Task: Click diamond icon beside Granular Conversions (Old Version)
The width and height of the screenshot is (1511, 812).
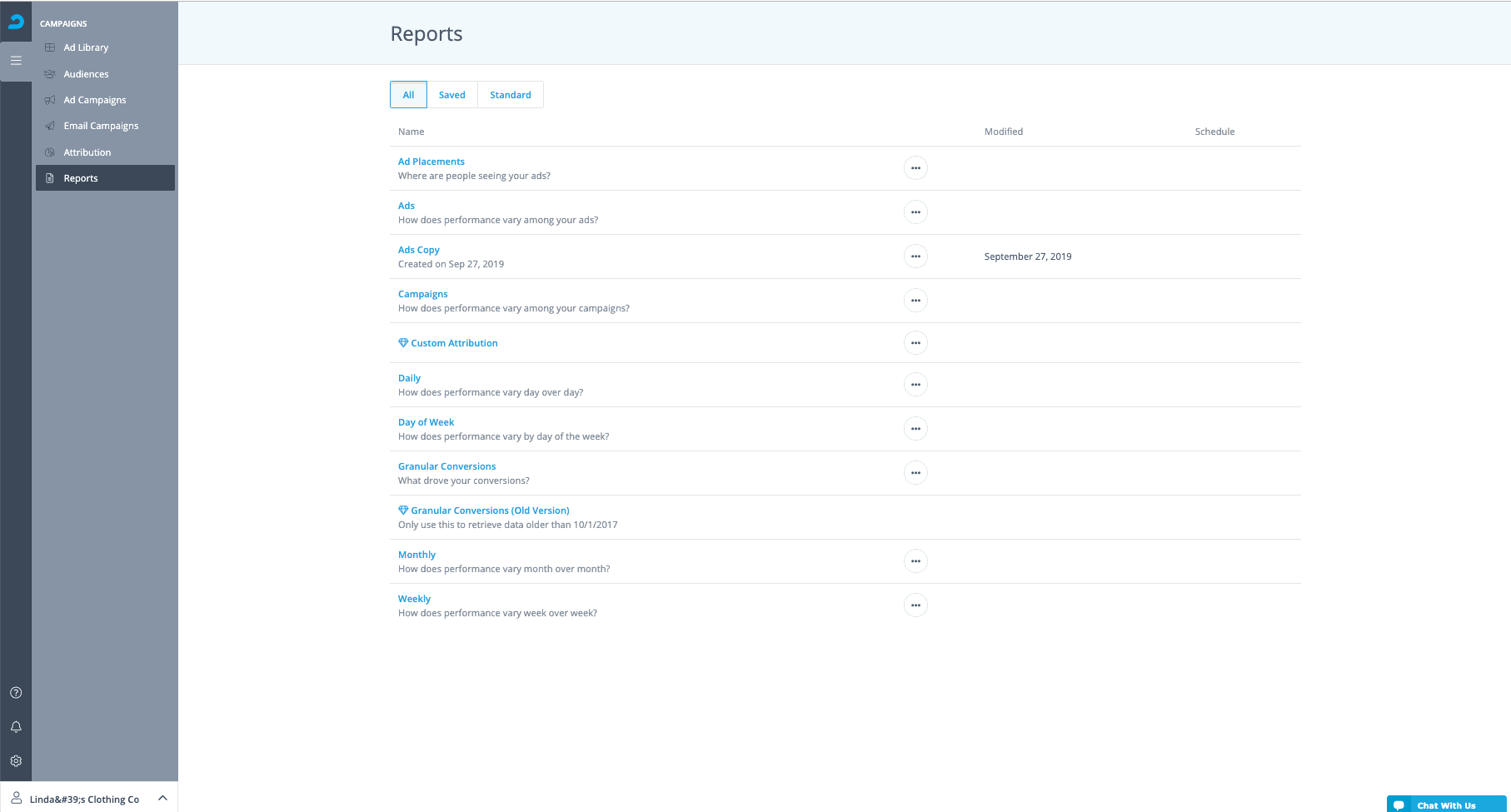Action: pyautogui.click(x=403, y=511)
